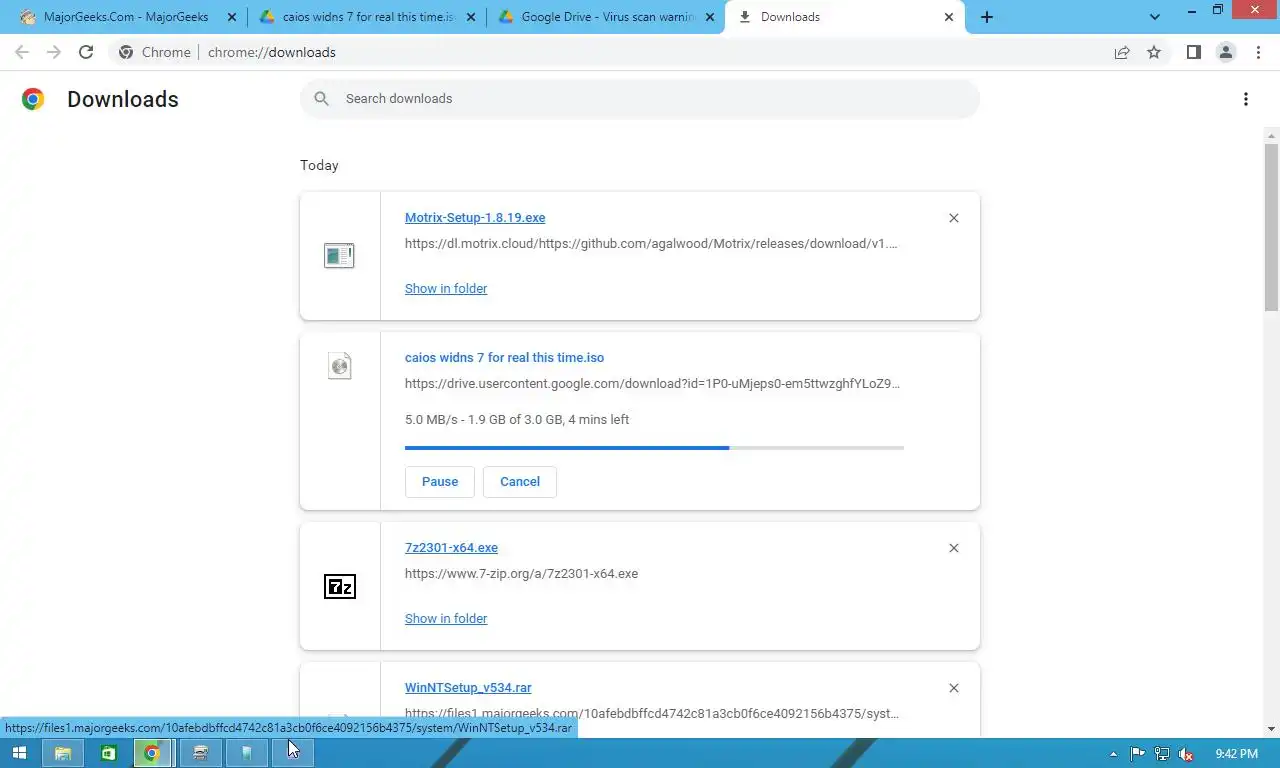Bookmark this page with the star icon
The width and height of the screenshot is (1280, 768).
point(1154,52)
